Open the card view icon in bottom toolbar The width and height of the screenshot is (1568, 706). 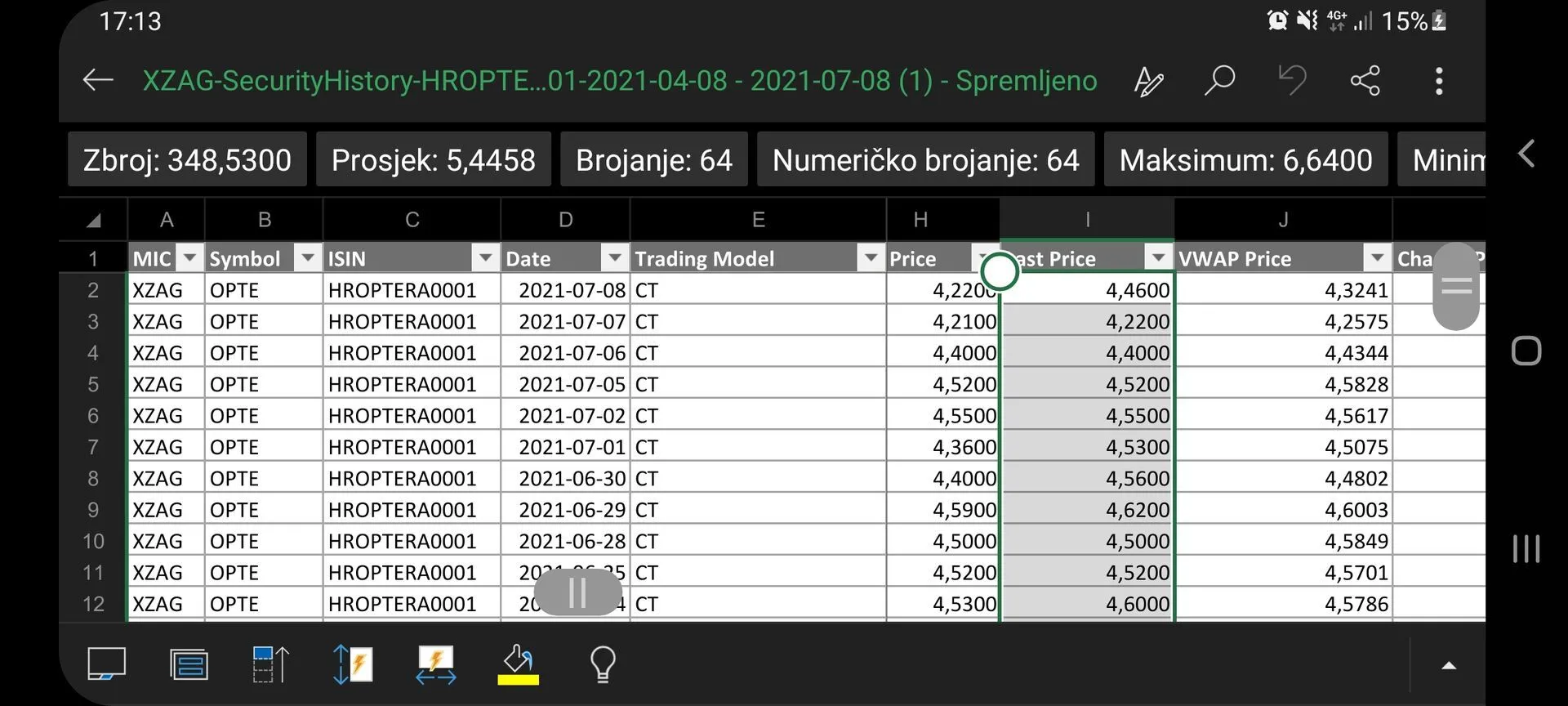coord(107,664)
